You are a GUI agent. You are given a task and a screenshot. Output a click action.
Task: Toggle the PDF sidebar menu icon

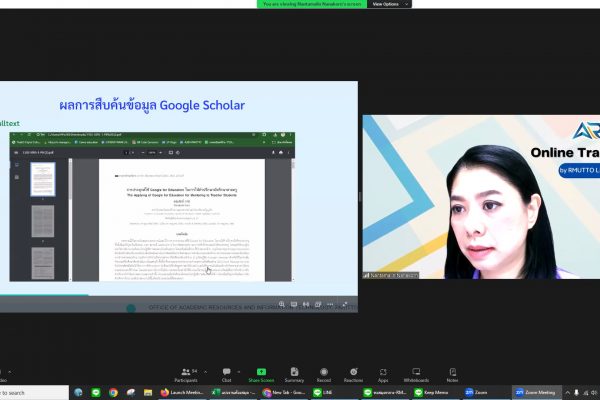click(x=16, y=152)
